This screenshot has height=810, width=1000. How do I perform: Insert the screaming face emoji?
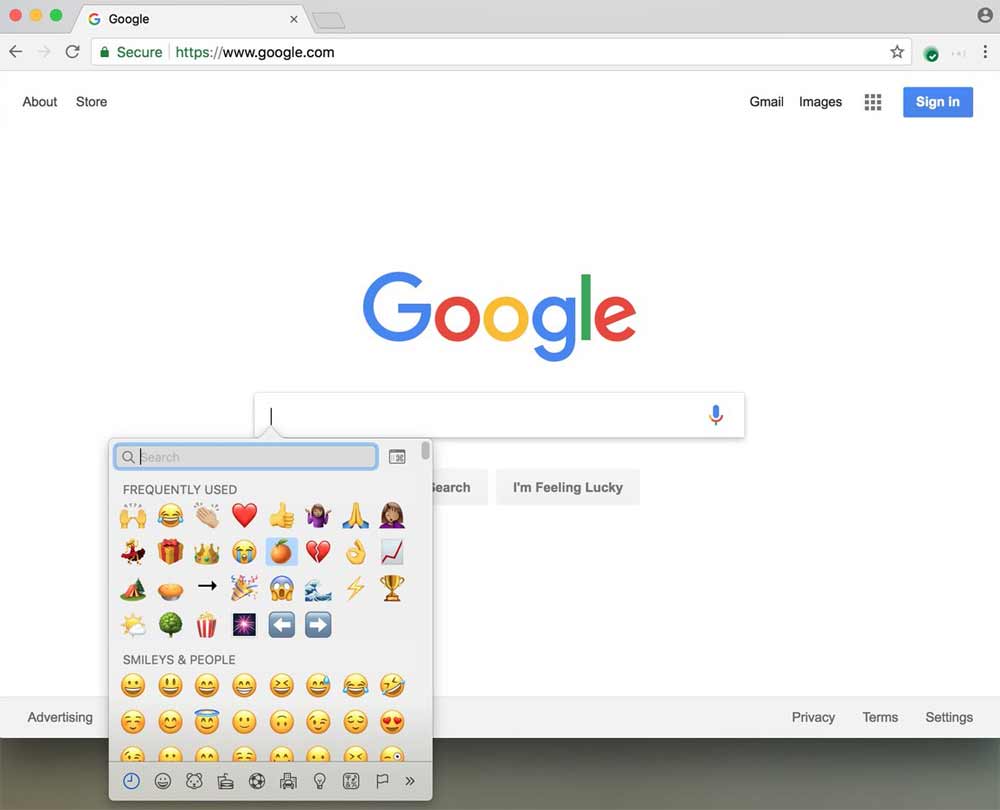(x=281, y=588)
